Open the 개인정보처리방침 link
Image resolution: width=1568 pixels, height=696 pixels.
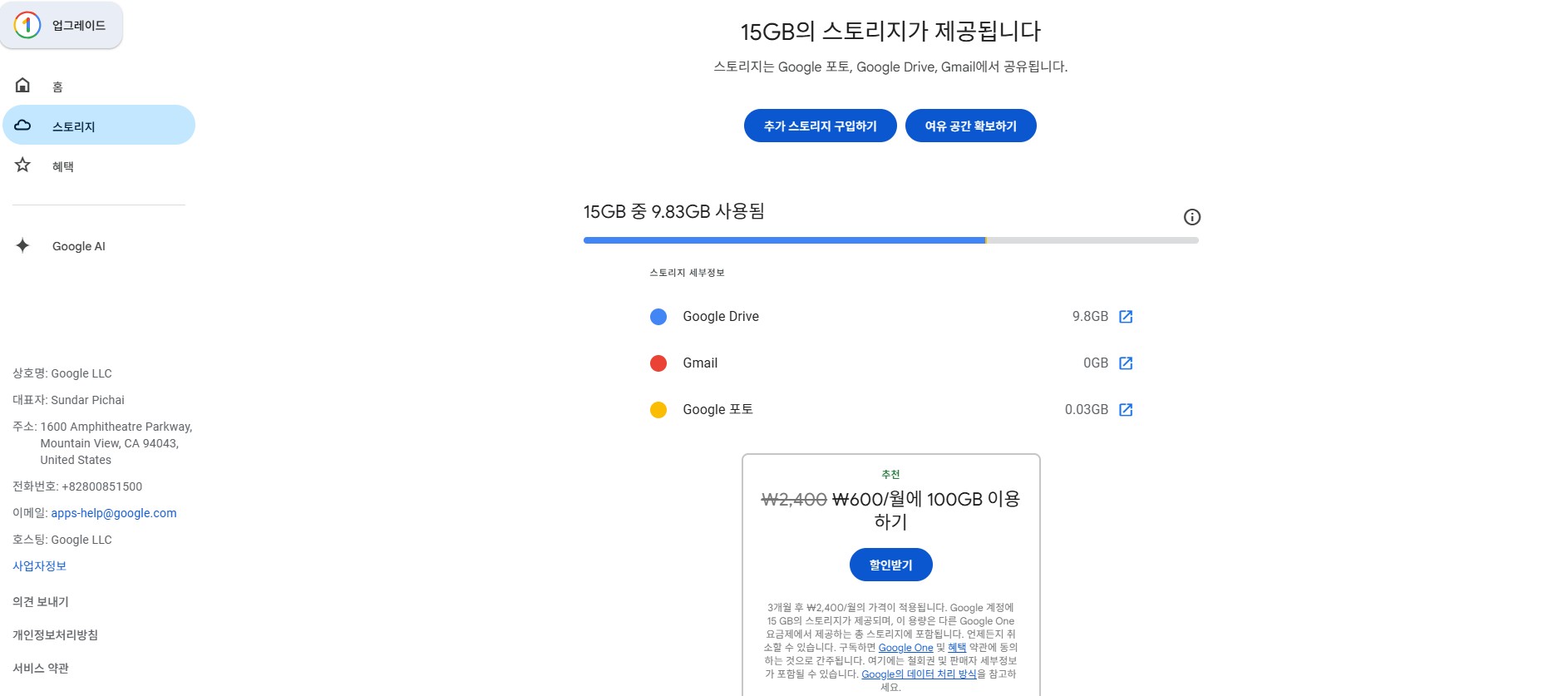click(x=55, y=635)
